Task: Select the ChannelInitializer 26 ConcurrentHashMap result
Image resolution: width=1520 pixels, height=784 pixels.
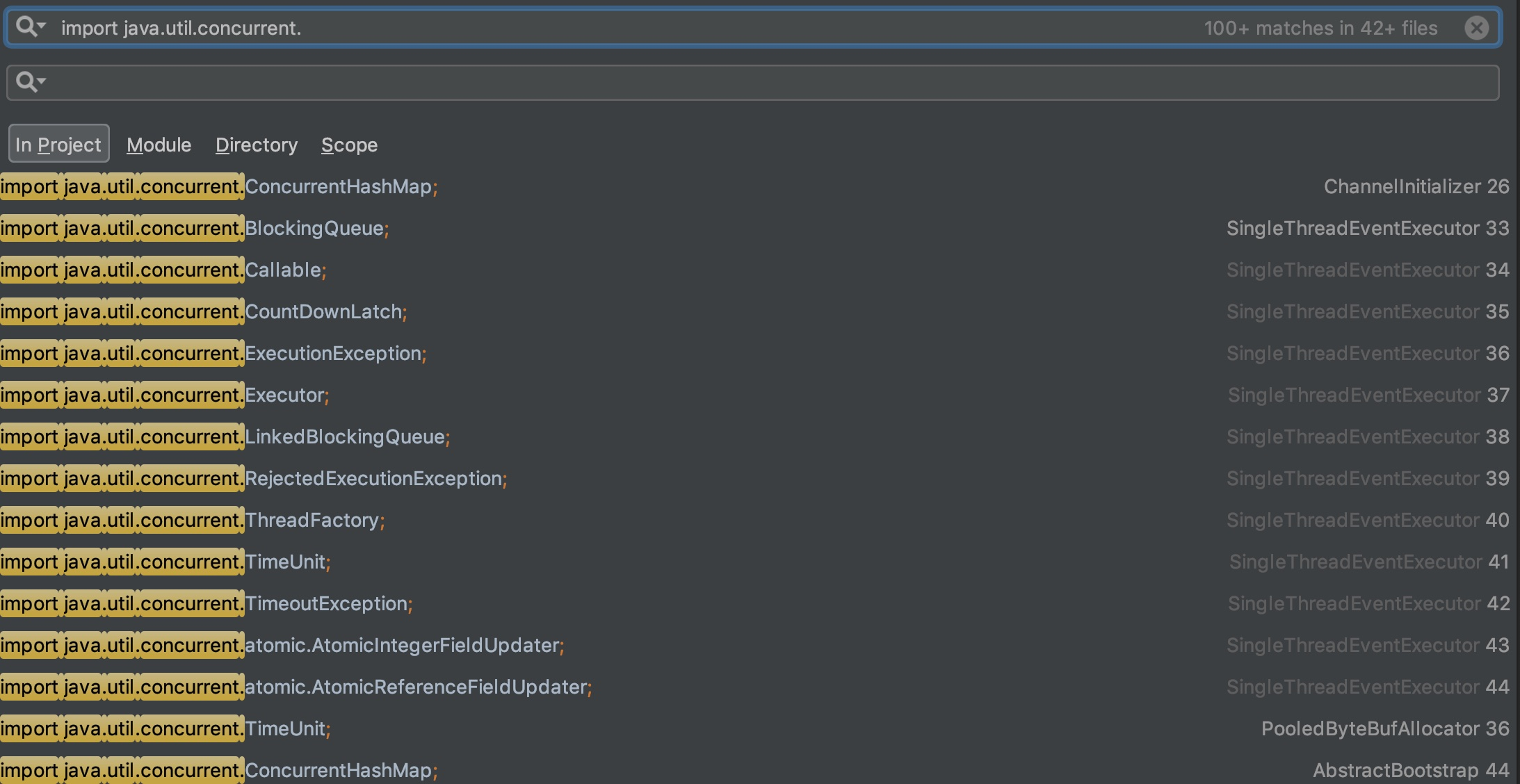Action: pyautogui.click(x=759, y=186)
